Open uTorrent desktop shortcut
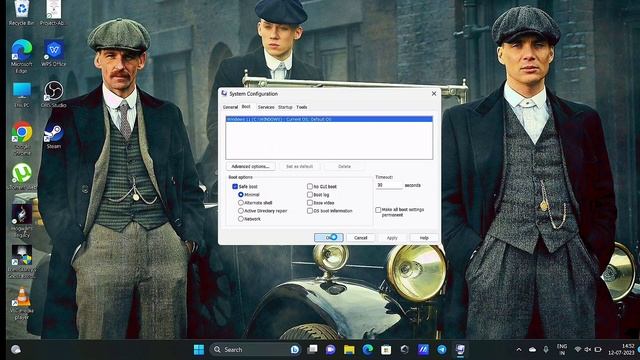Screen dimensions: 640x360 22,176
